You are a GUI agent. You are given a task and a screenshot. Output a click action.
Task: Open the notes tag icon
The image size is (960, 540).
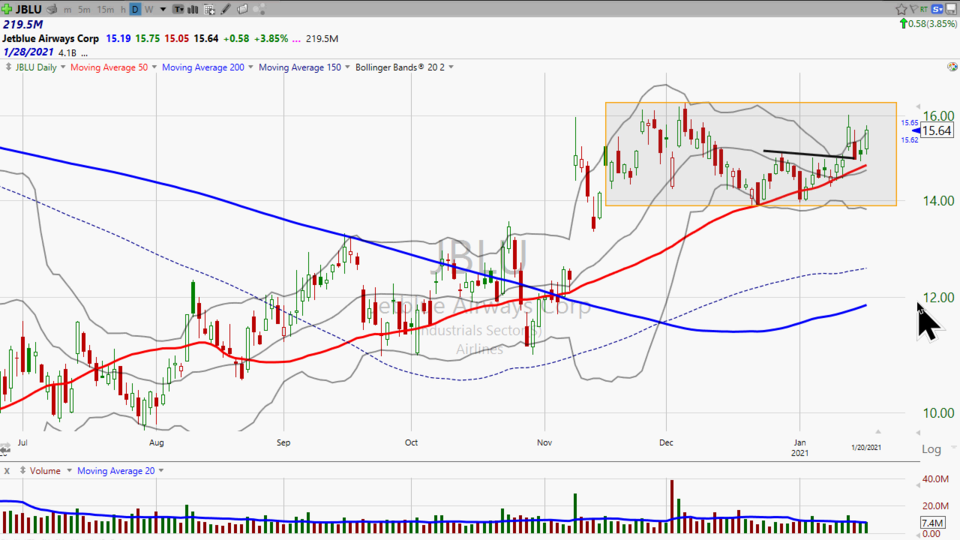point(242,9)
